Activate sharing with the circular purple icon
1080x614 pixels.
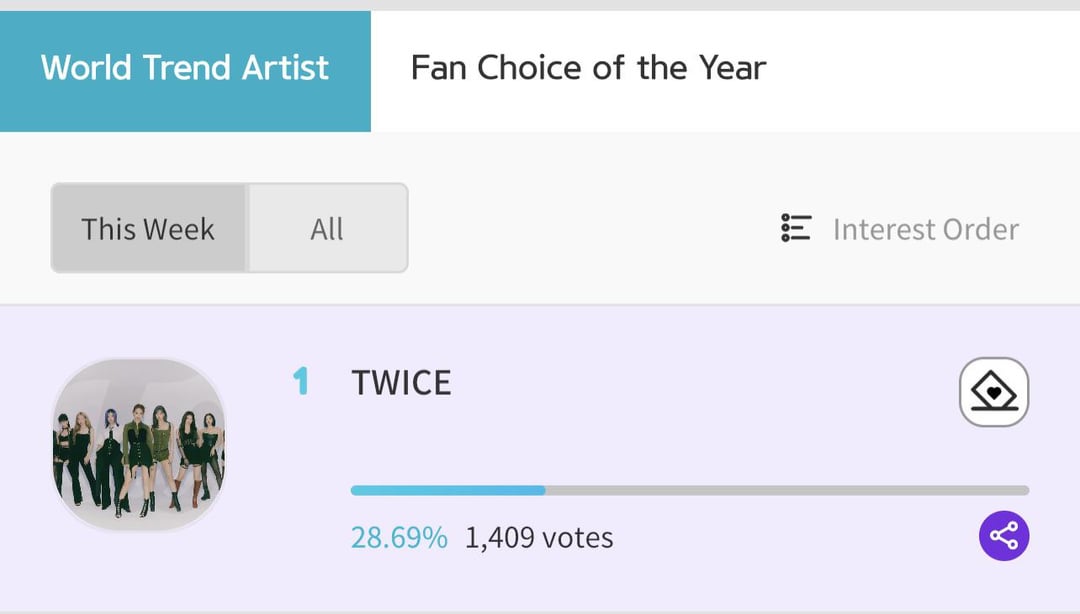(1006, 534)
